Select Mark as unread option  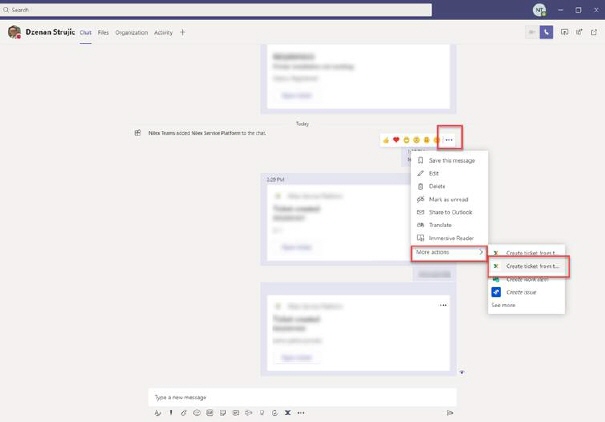click(448, 199)
